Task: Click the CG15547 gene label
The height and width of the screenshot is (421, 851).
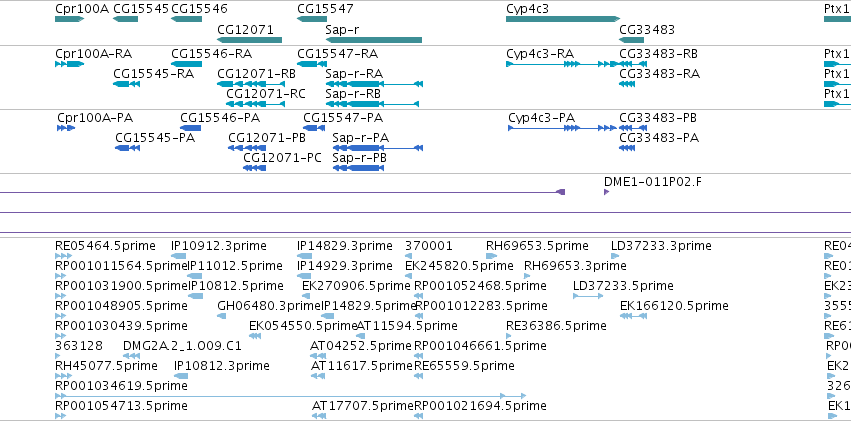Action: pos(325,9)
